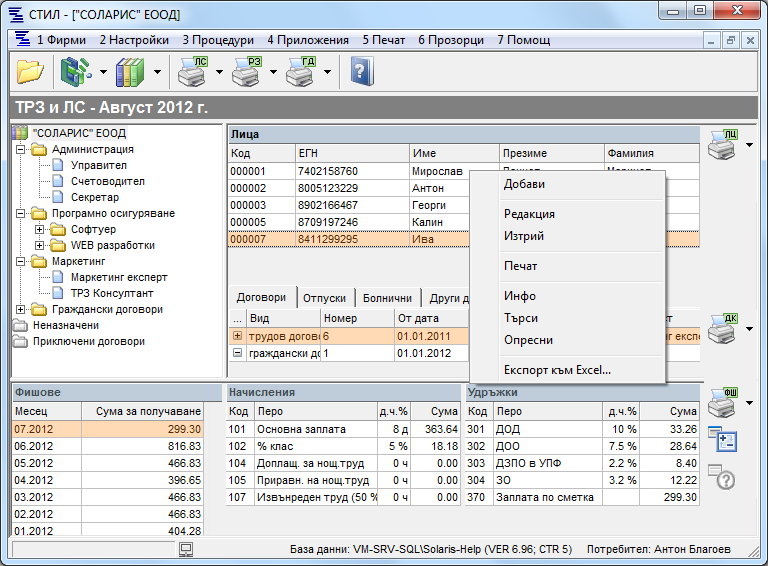Expand the трудов договор row
The image size is (768, 566).
tap(238, 336)
